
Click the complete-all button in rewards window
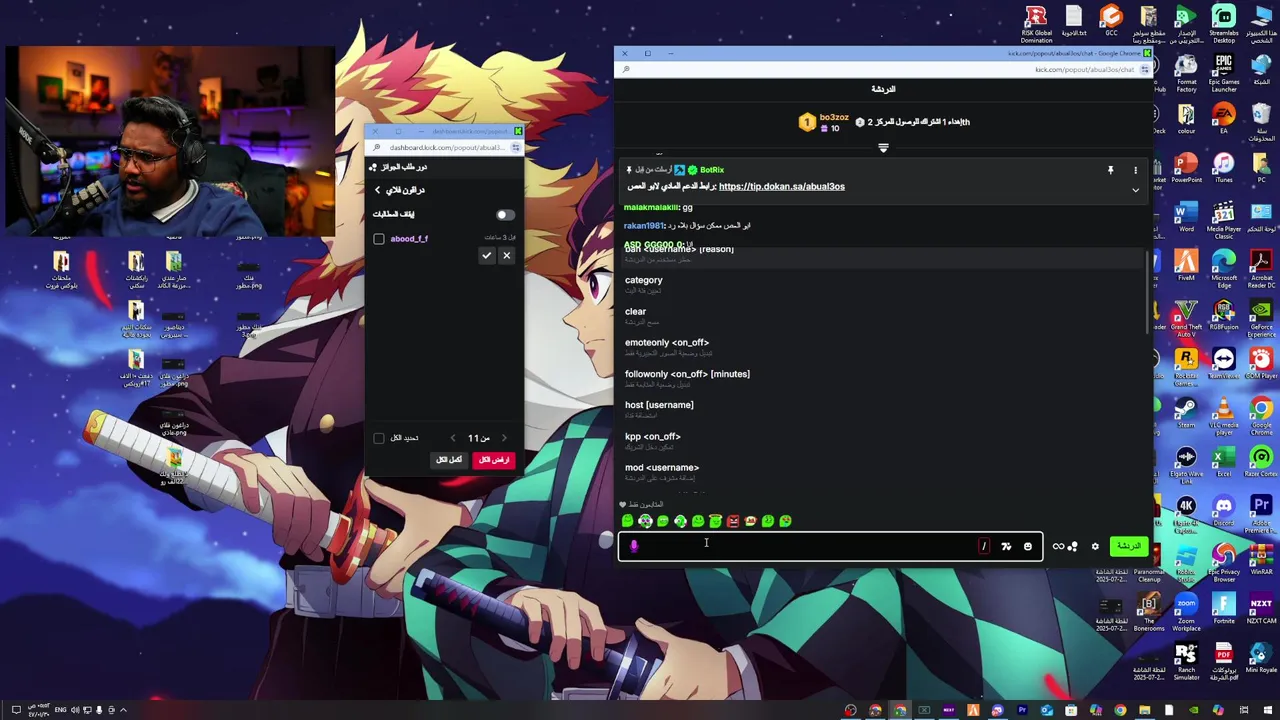tap(449, 460)
